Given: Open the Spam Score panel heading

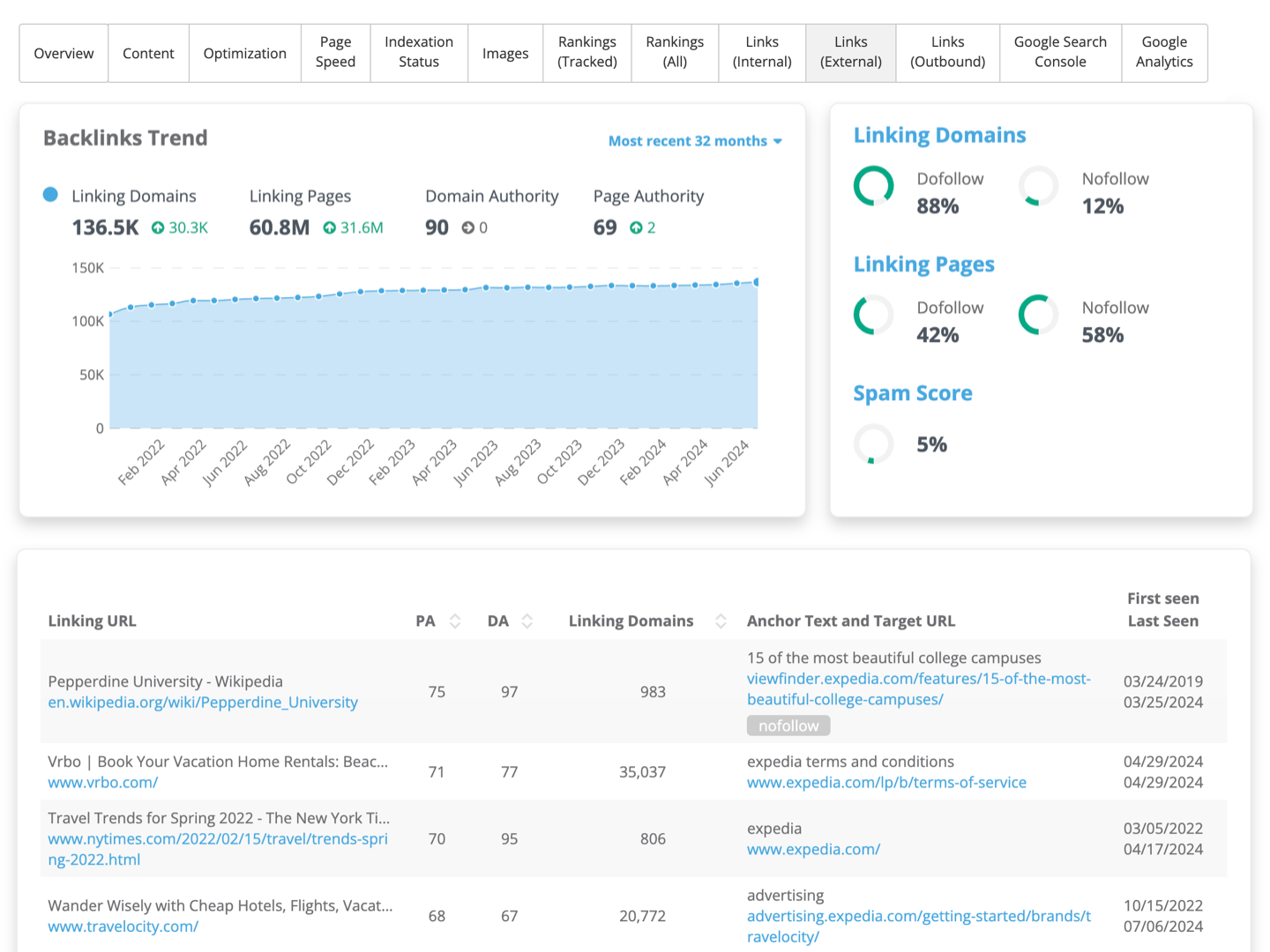Looking at the screenshot, I should 913,393.
